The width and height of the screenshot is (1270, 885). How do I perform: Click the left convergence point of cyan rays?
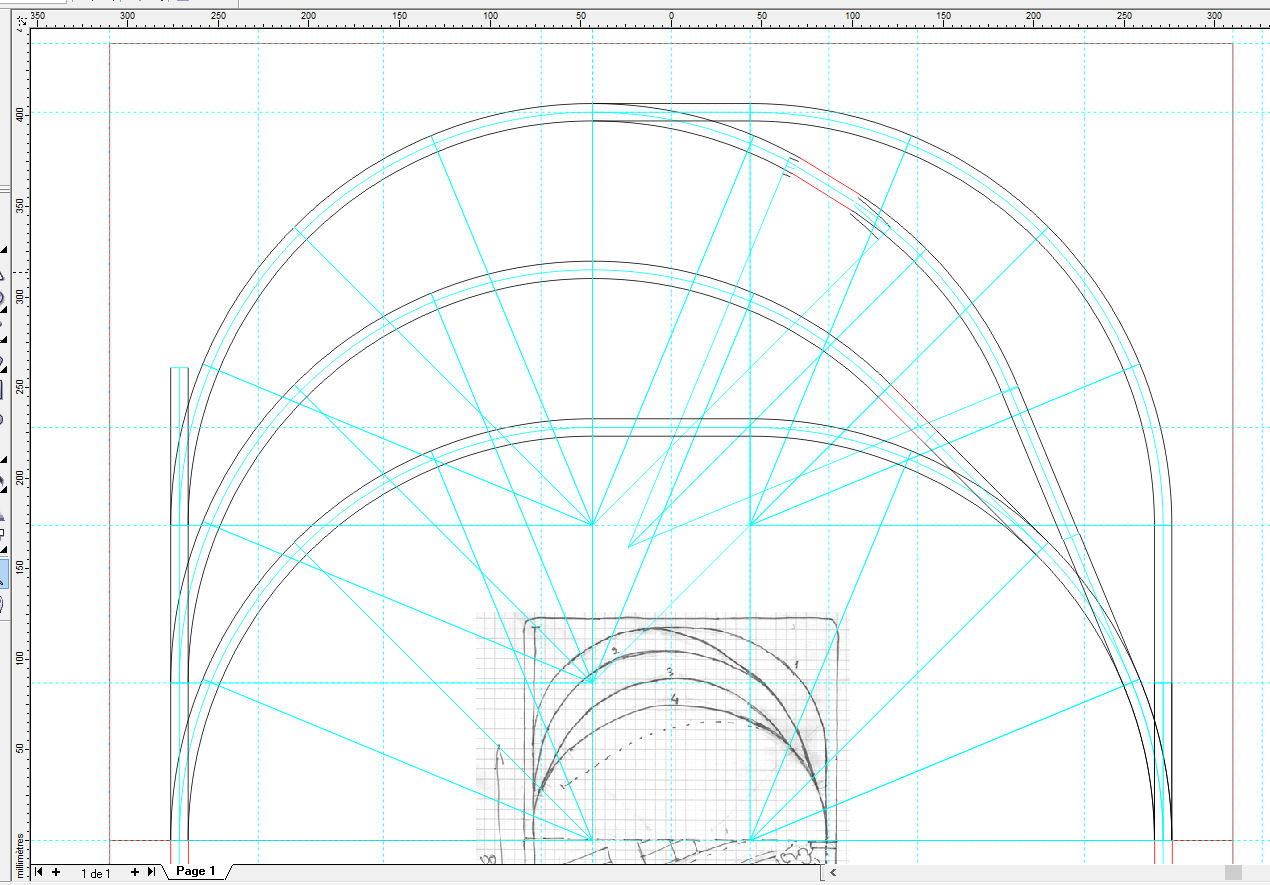592,524
